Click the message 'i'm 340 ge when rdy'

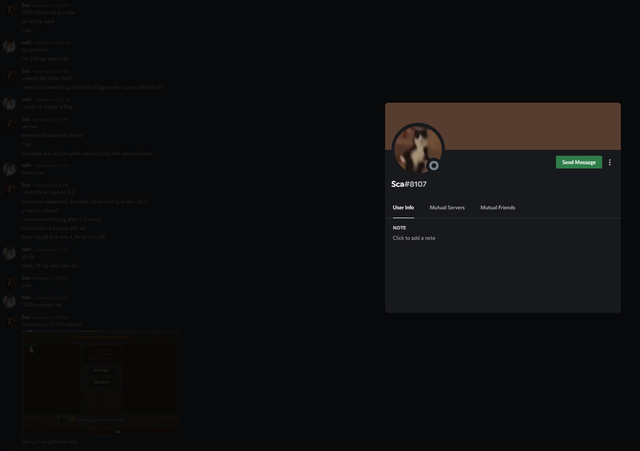(x=45, y=59)
